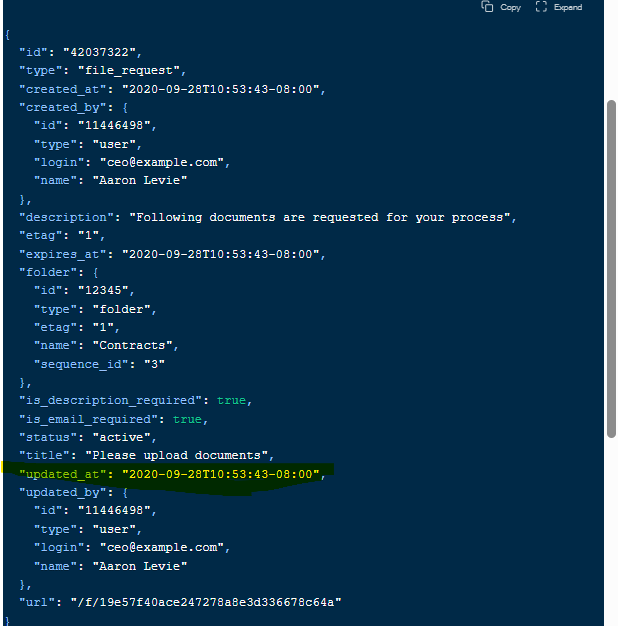Click the vertical scrollbar thumb of the code panel

pyautogui.click(x=611, y=269)
